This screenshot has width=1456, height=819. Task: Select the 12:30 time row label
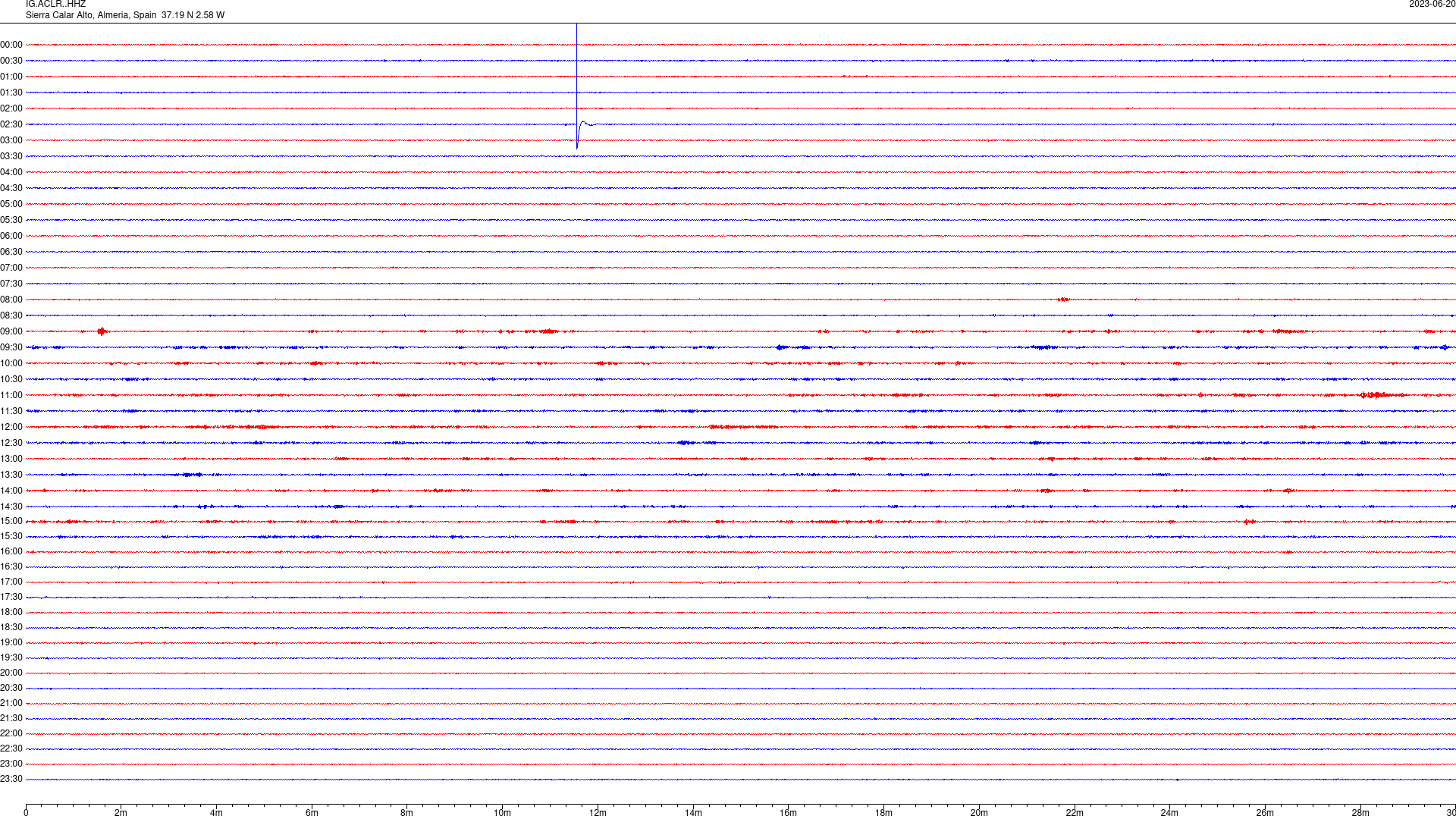click(11, 443)
